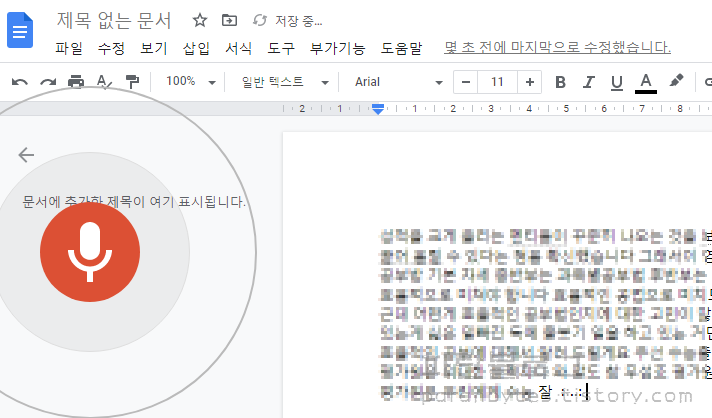Increase font size with plus button
712x418 pixels.
pyautogui.click(x=529, y=82)
